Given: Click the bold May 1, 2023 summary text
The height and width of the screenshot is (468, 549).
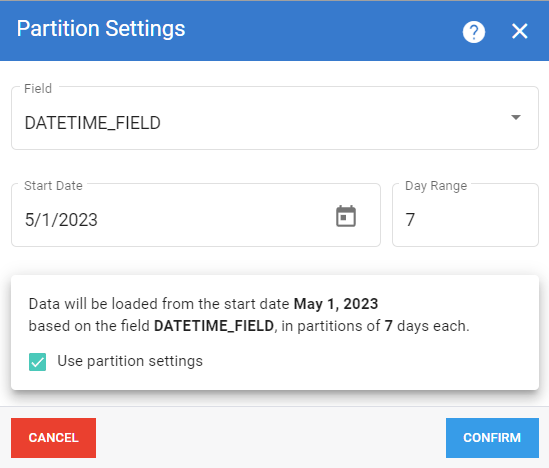Looking at the screenshot, I should pos(336,304).
